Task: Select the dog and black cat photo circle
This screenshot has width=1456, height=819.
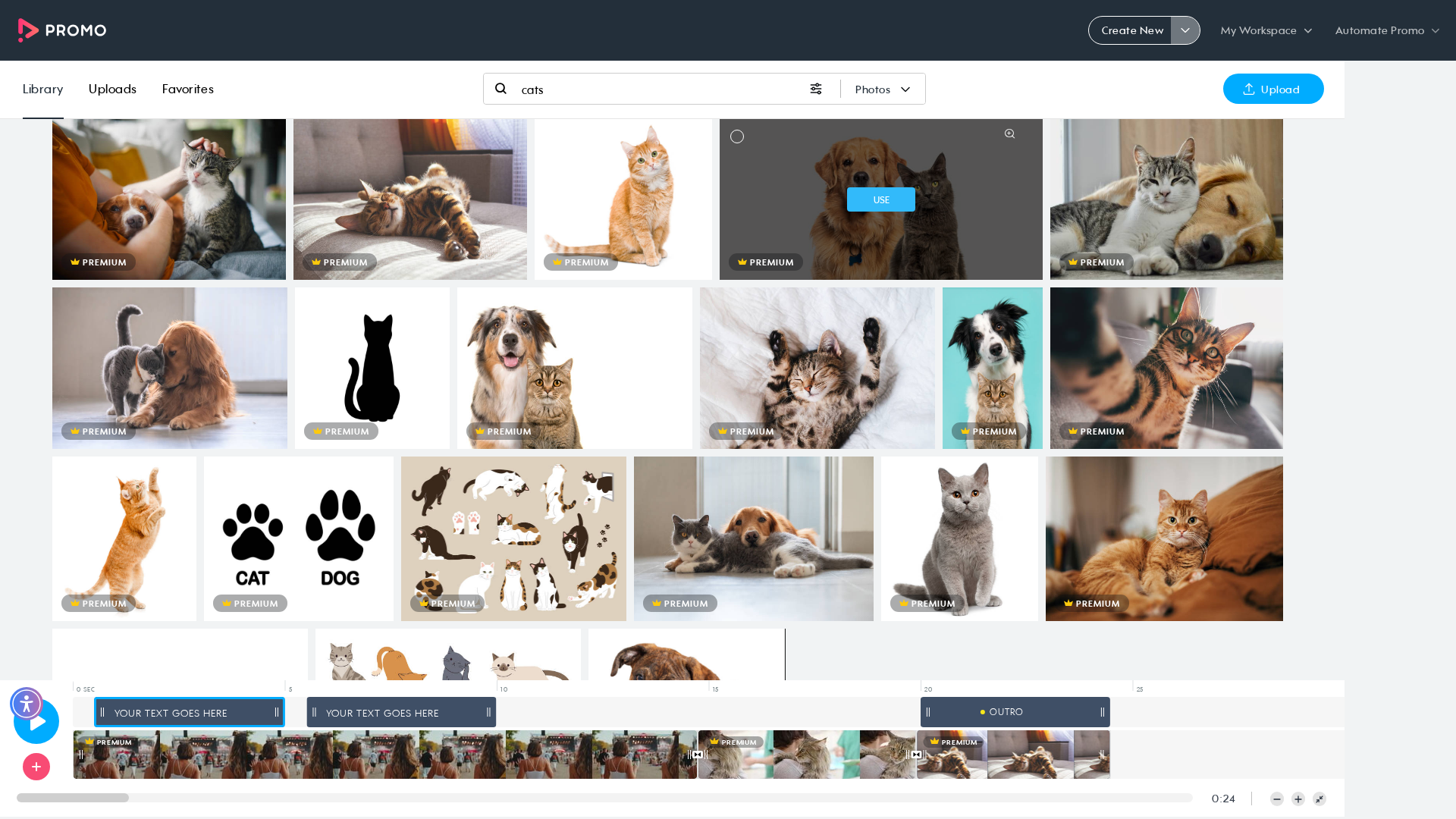Action: pyautogui.click(x=737, y=136)
